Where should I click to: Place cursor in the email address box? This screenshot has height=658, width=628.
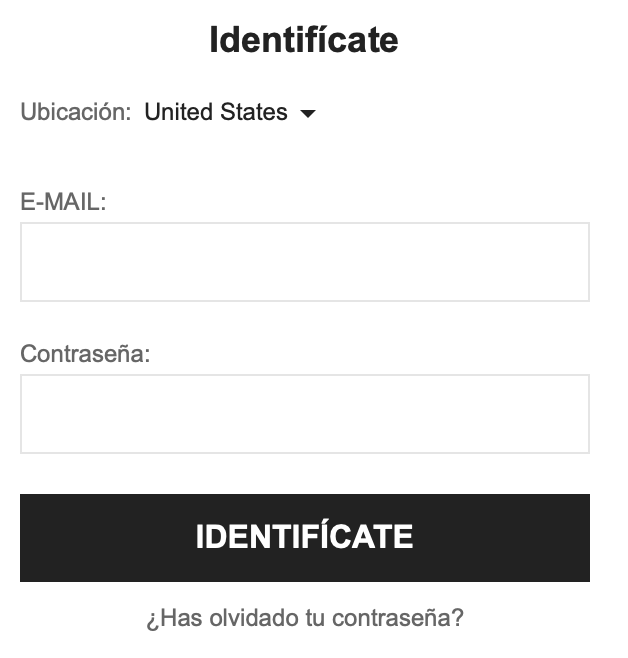tap(304, 262)
